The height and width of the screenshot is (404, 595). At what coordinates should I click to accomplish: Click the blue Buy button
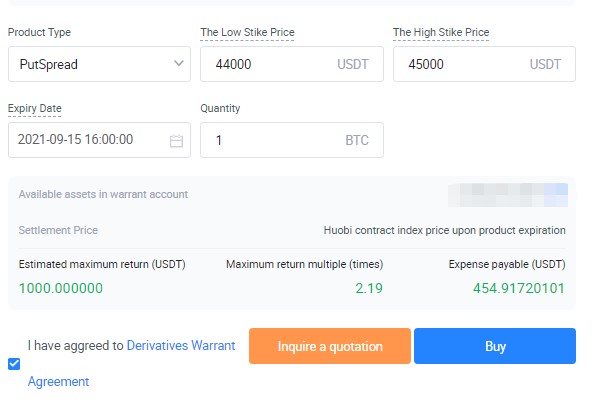495,346
